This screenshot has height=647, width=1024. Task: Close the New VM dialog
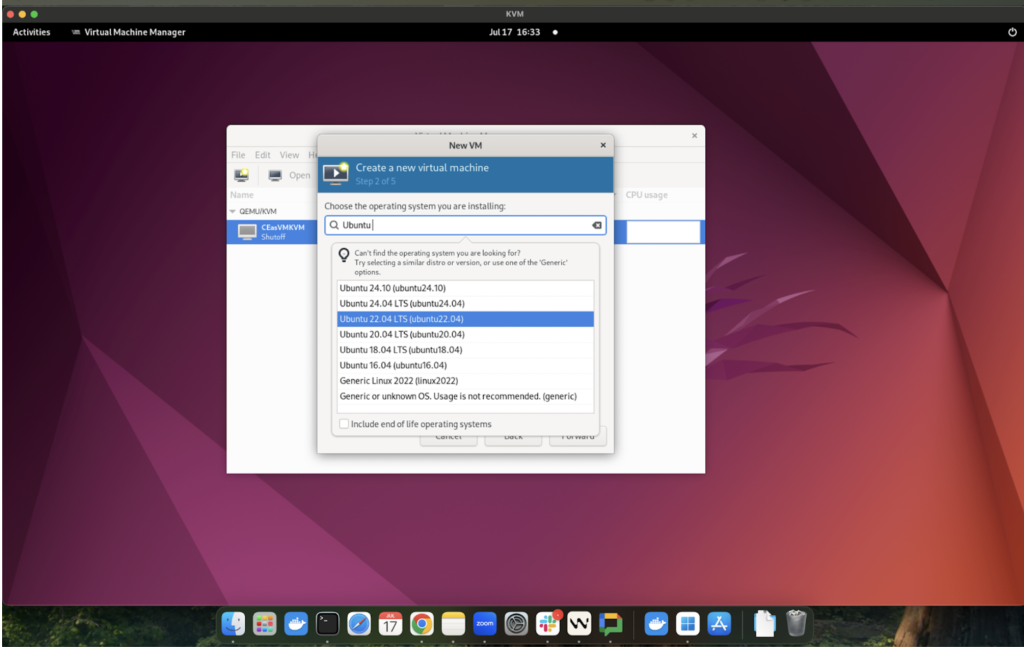click(x=603, y=145)
